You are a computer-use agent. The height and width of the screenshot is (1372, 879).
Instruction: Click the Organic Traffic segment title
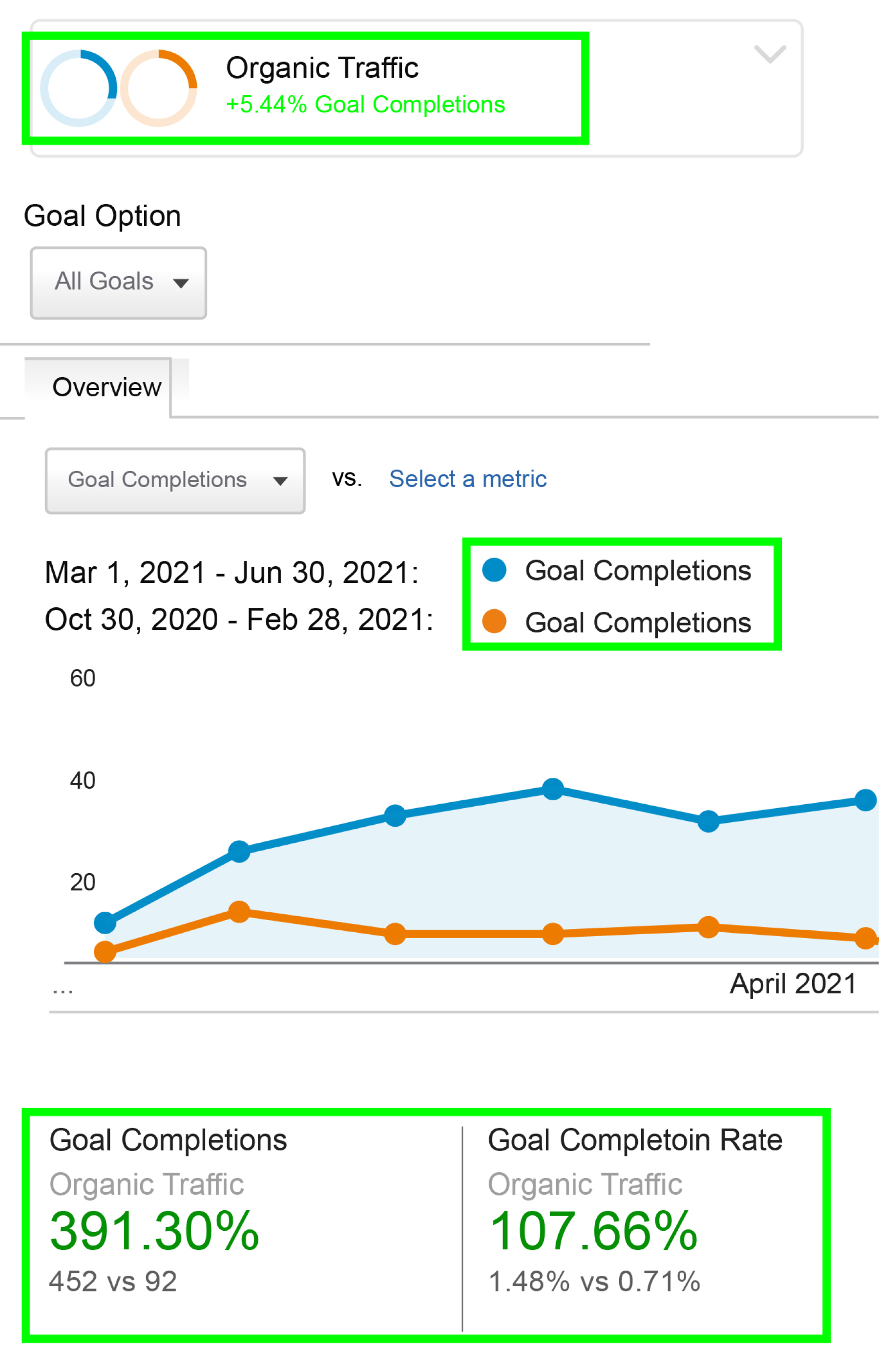322,68
